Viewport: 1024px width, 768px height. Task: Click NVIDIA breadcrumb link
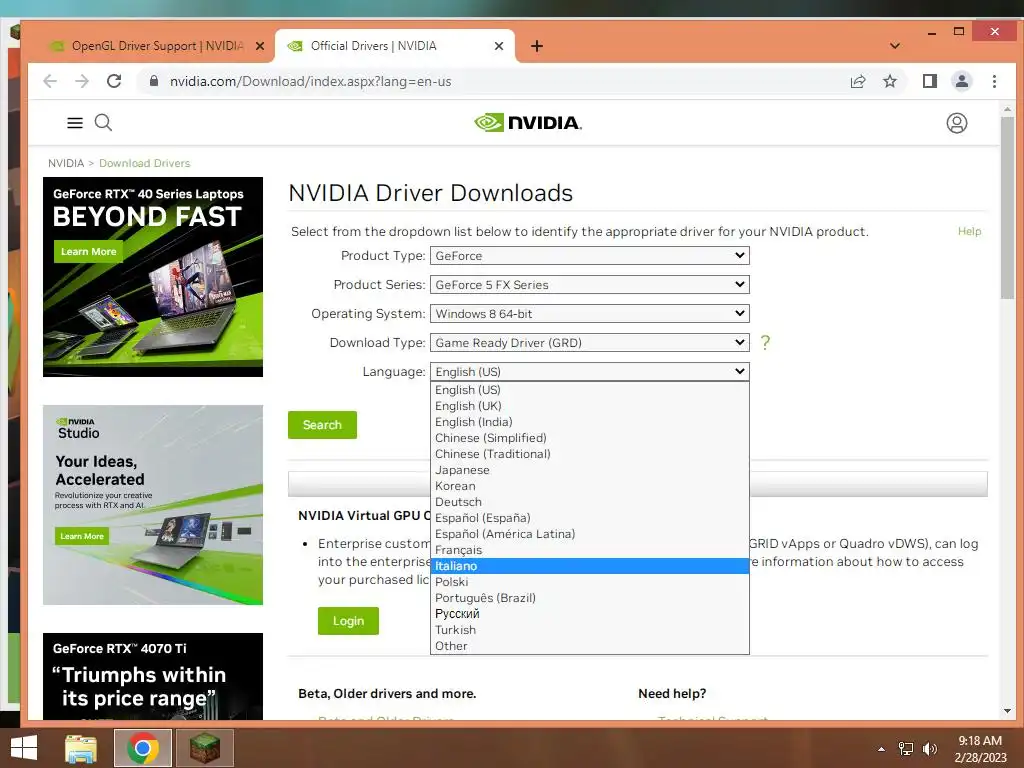pos(66,163)
